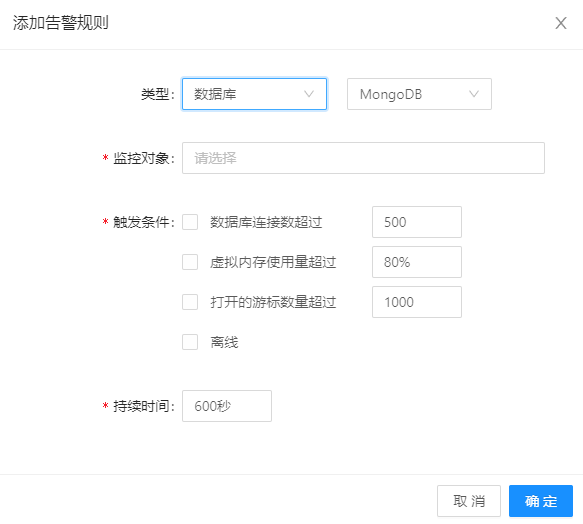Close the 添加告警规则 dialog with X

pyautogui.click(x=561, y=23)
